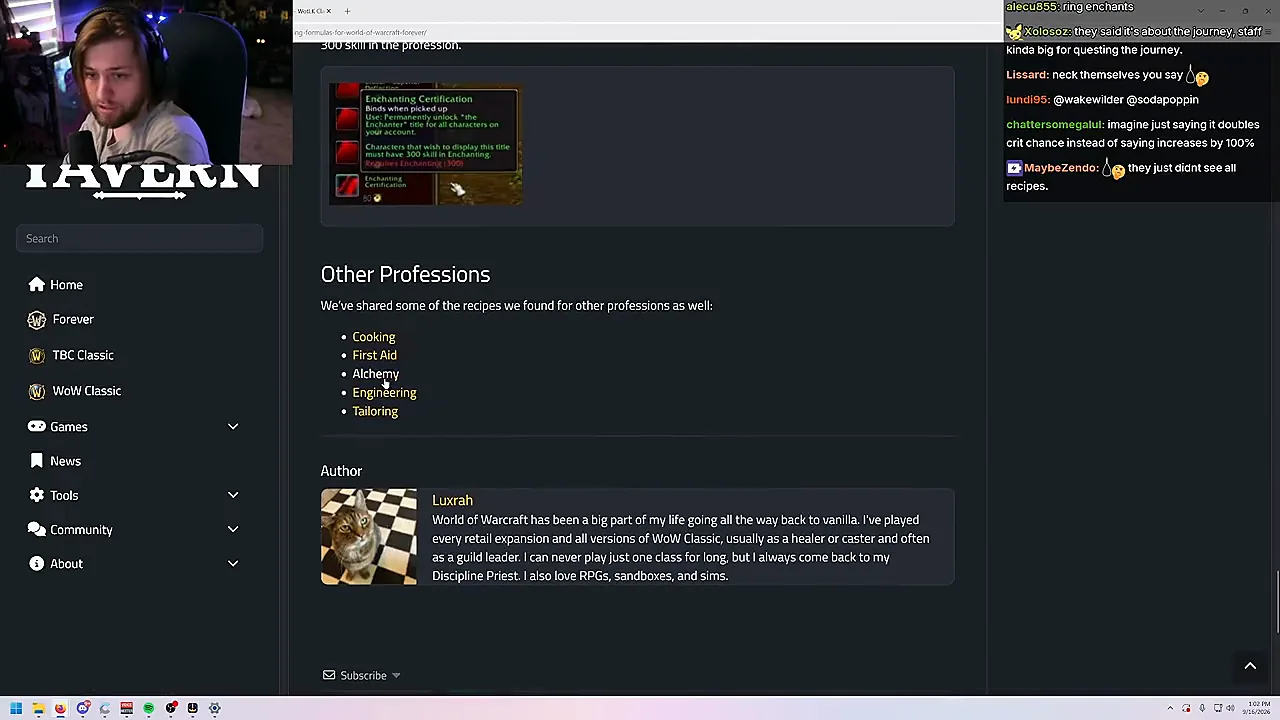The width and height of the screenshot is (1280, 720).
Task: Click the TBC Classic logo icon
Action: pyautogui.click(x=37, y=355)
